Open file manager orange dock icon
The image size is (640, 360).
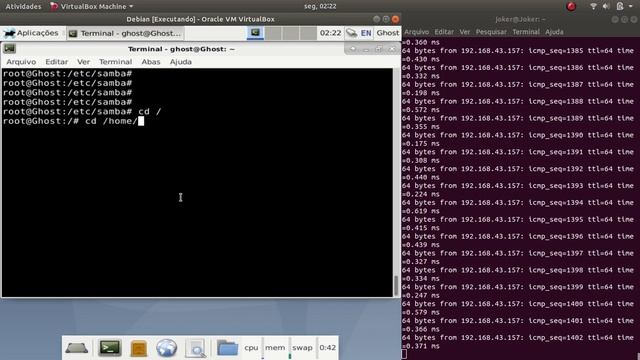point(139,348)
